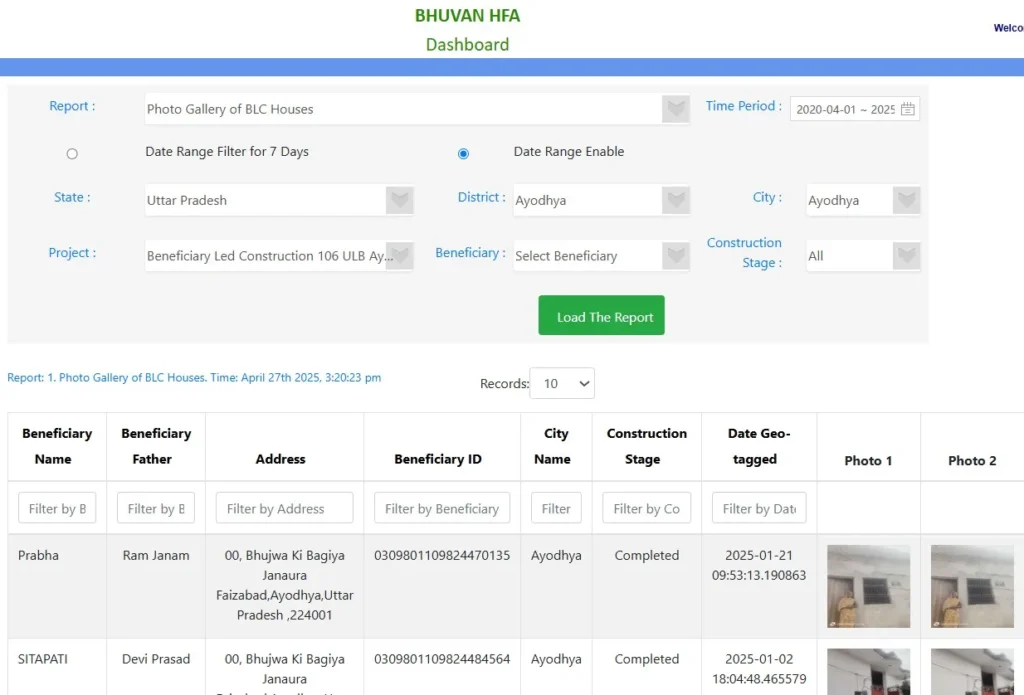The width and height of the screenshot is (1024, 695).
Task: Open the Records per page dropdown
Action: [x=562, y=384]
